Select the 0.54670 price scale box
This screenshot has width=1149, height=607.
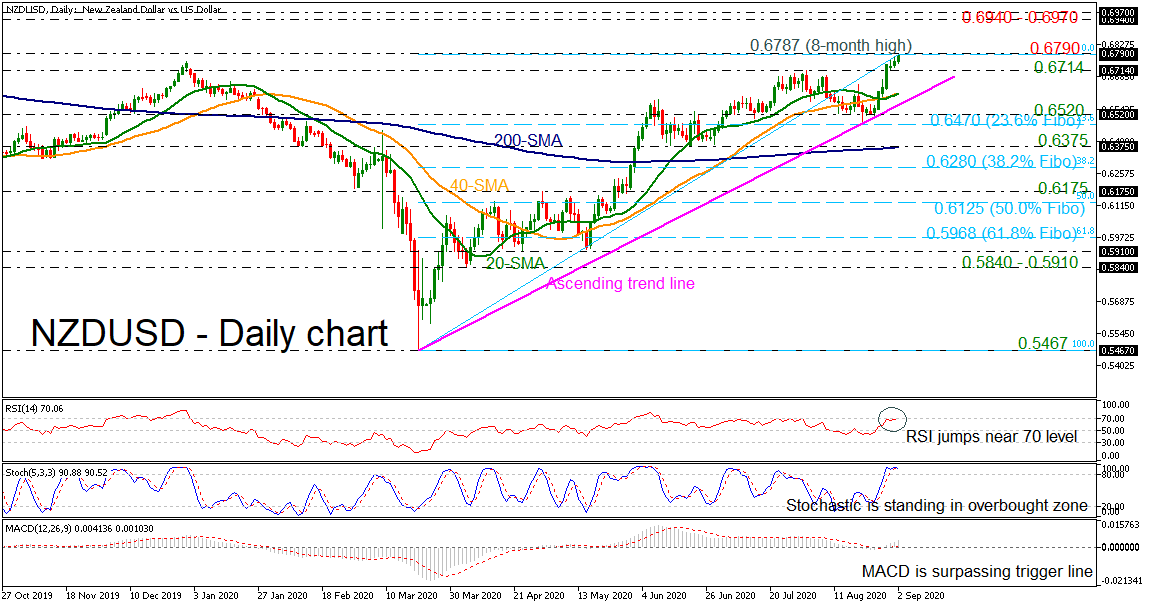click(1117, 350)
